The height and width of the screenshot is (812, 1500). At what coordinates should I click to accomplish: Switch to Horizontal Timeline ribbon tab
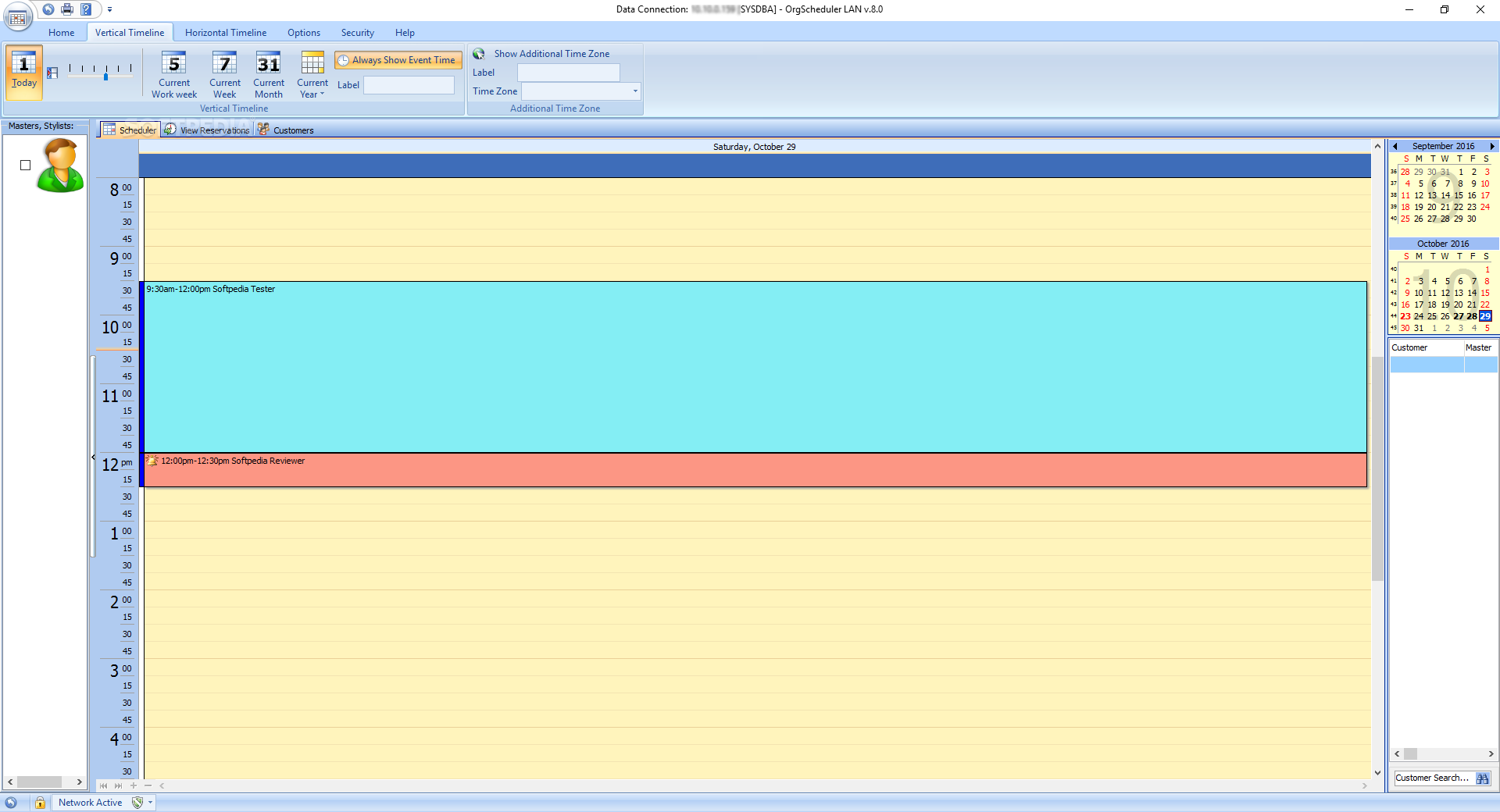tap(226, 33)
